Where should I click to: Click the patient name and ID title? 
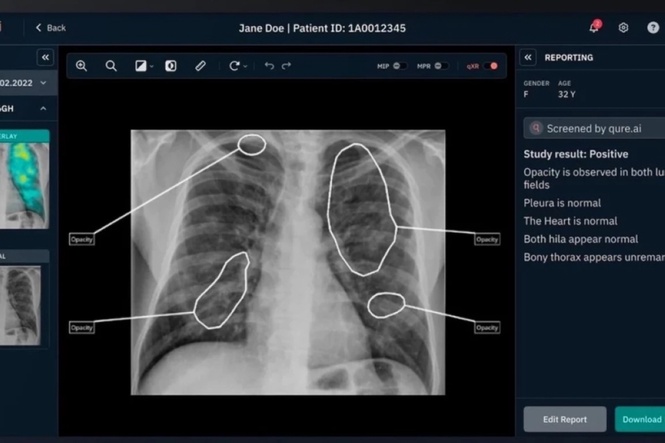[x=322, y=28]
